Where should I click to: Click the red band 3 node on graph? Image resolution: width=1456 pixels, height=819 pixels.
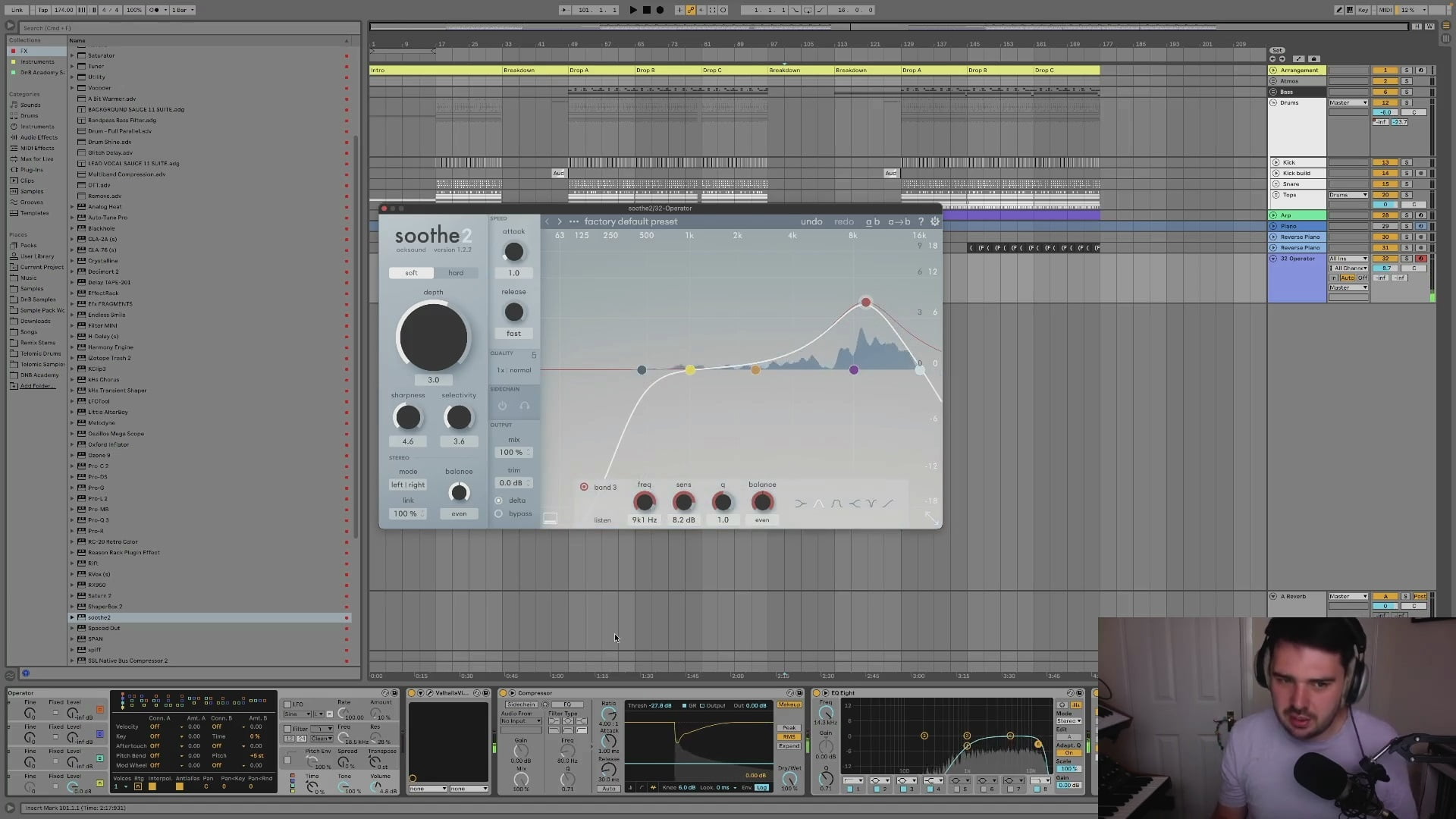866,303
